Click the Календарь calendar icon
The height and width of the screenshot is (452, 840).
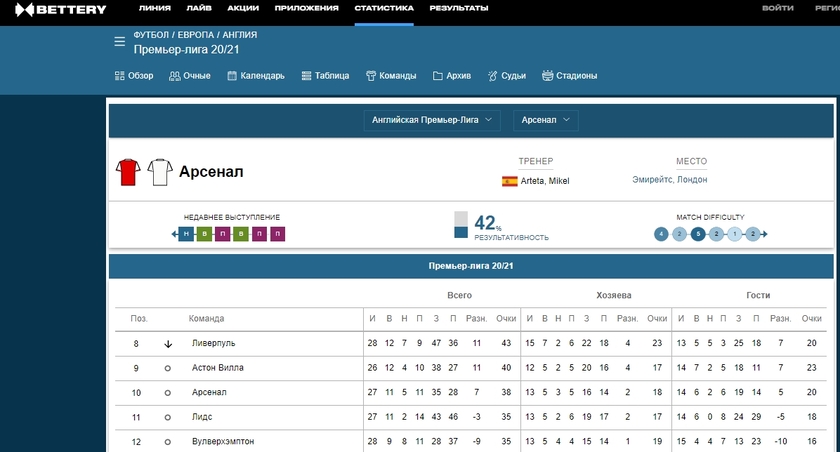click(232, 76)
